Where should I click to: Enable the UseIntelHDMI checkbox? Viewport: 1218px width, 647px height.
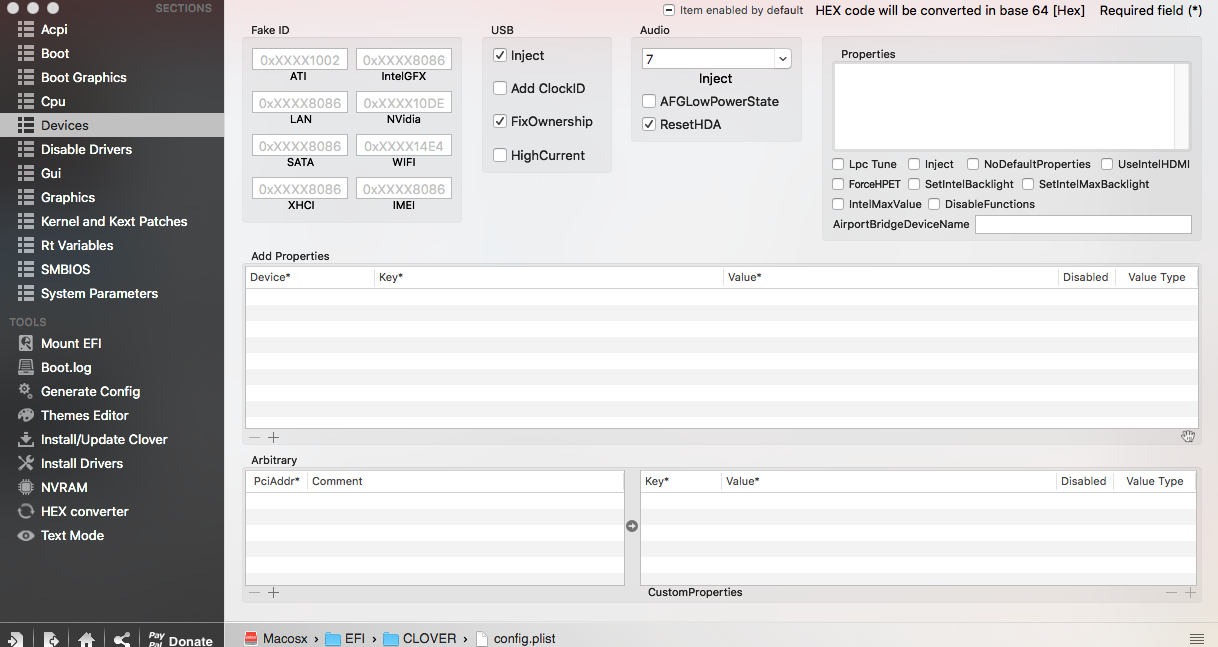[1107, 164]
